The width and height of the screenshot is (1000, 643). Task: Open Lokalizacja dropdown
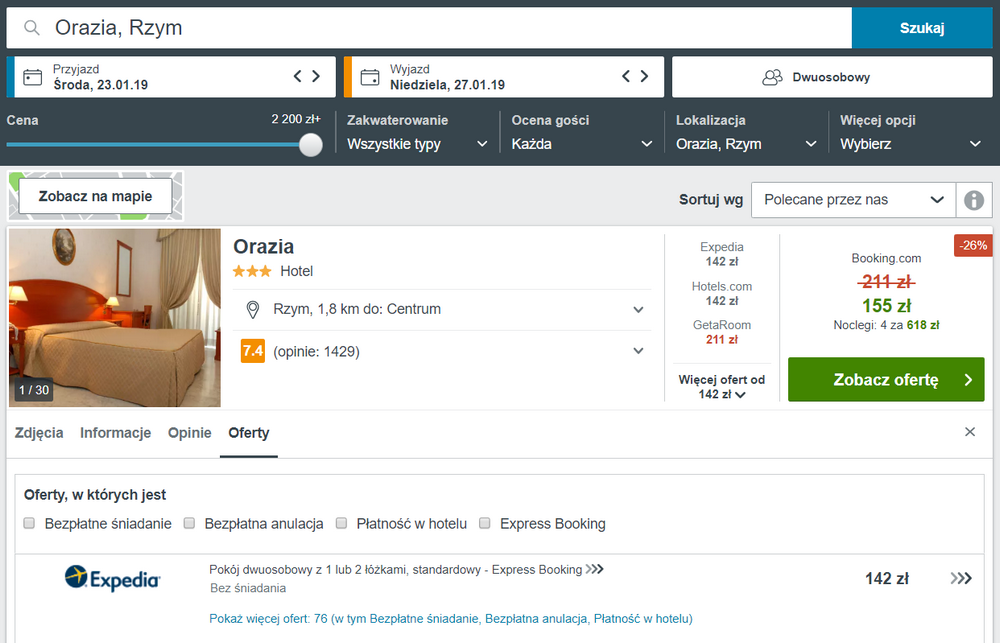[x=746, y=144]
